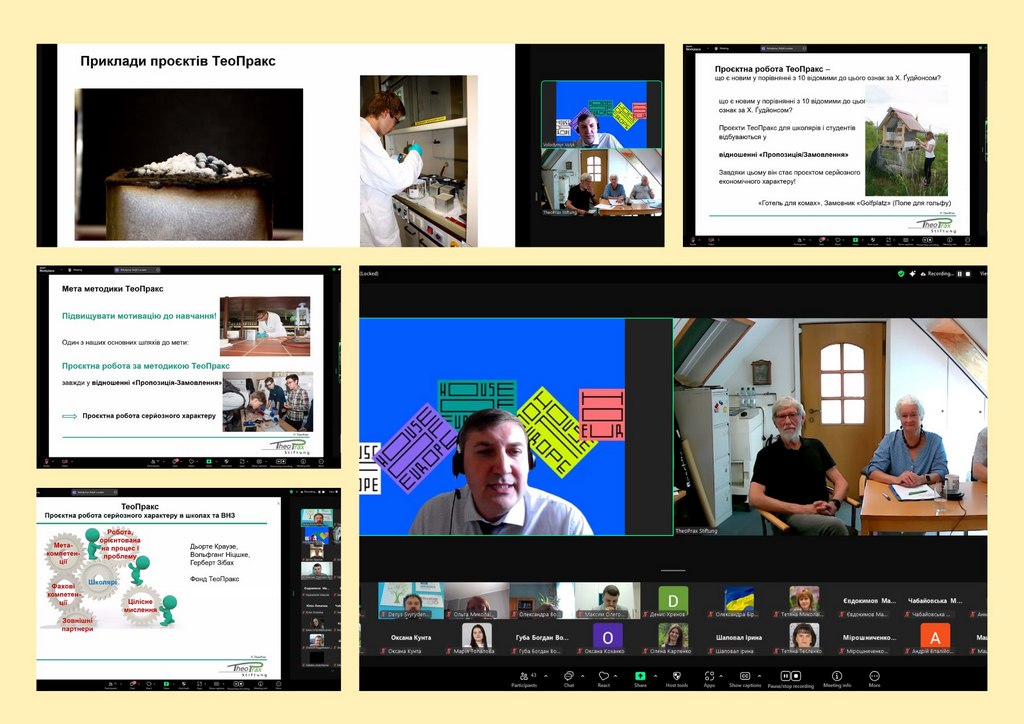This screenshot has height=724, width=1024.
Task: Click the green Share screen icon
Action: [x=640, y=676]
